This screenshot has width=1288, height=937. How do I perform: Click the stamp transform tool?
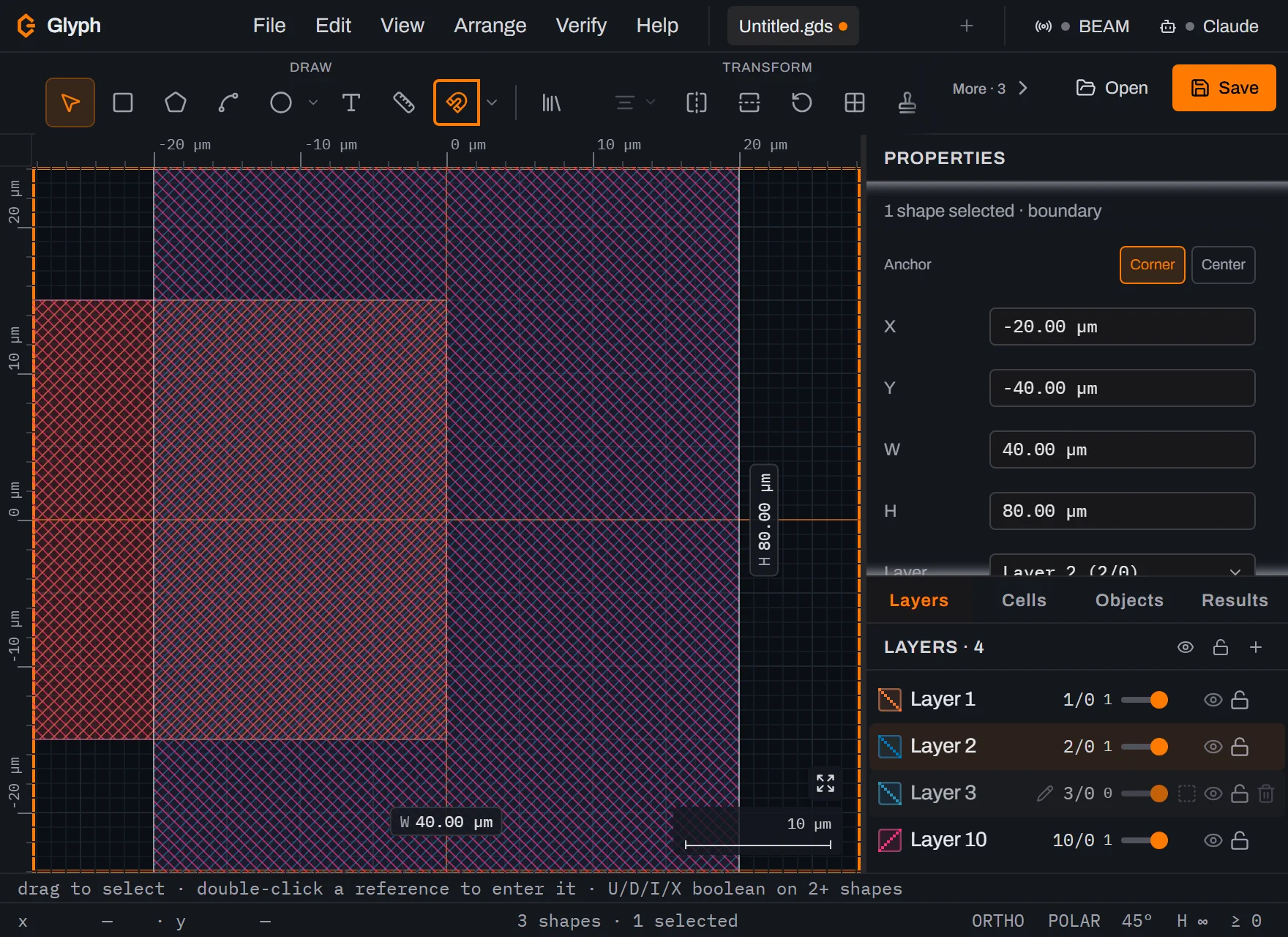click(x=907, y=102)
